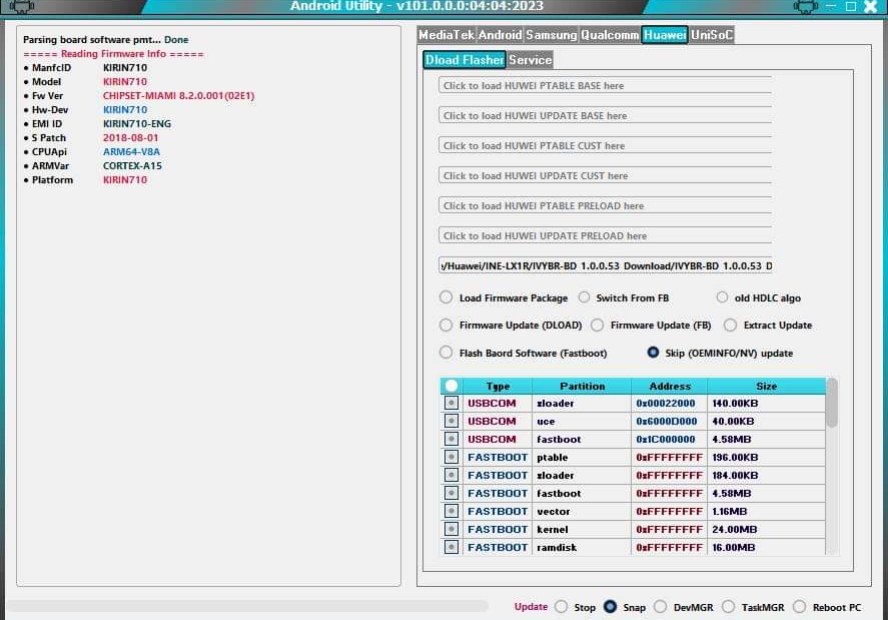Screen dimensions: 888x620
Task: Tick the FASTBOOT ptable row checkbox
Action: (451, 457)
